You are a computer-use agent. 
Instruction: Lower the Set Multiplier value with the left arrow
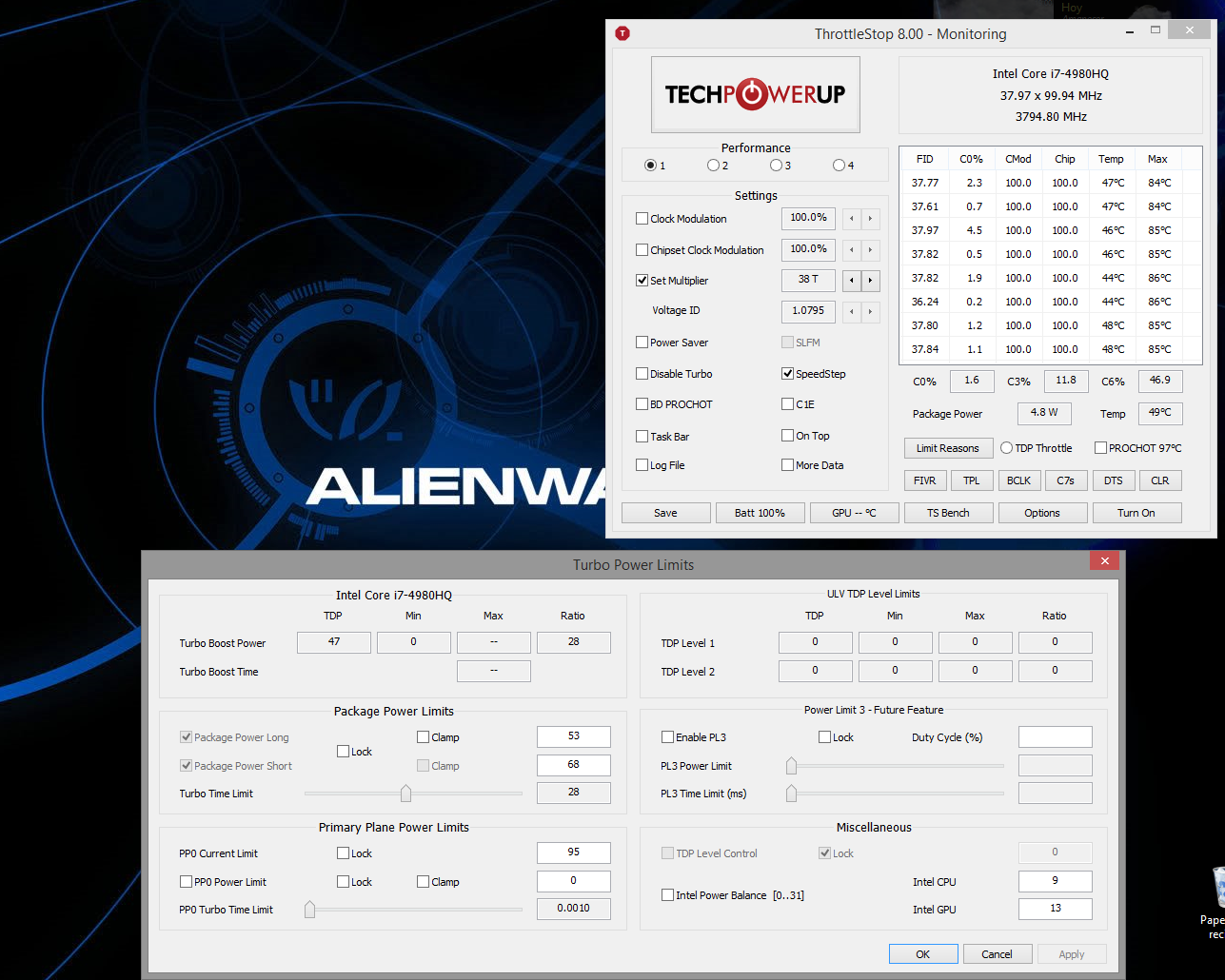pos(852,281)
